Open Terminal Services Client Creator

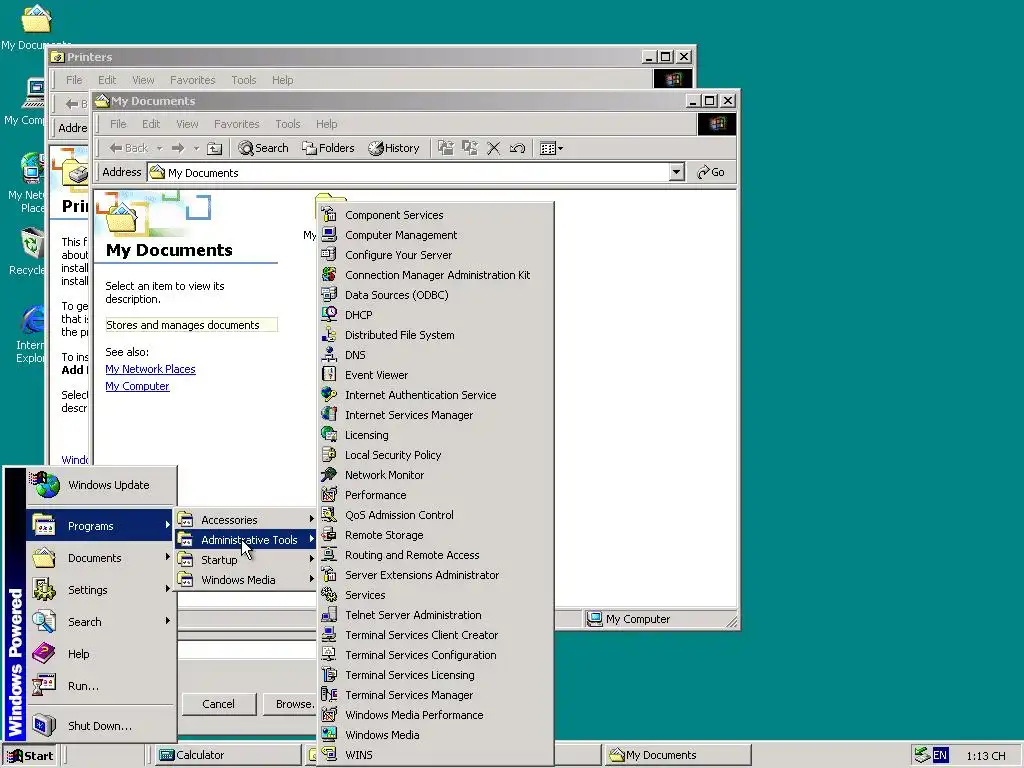[436, 635]
